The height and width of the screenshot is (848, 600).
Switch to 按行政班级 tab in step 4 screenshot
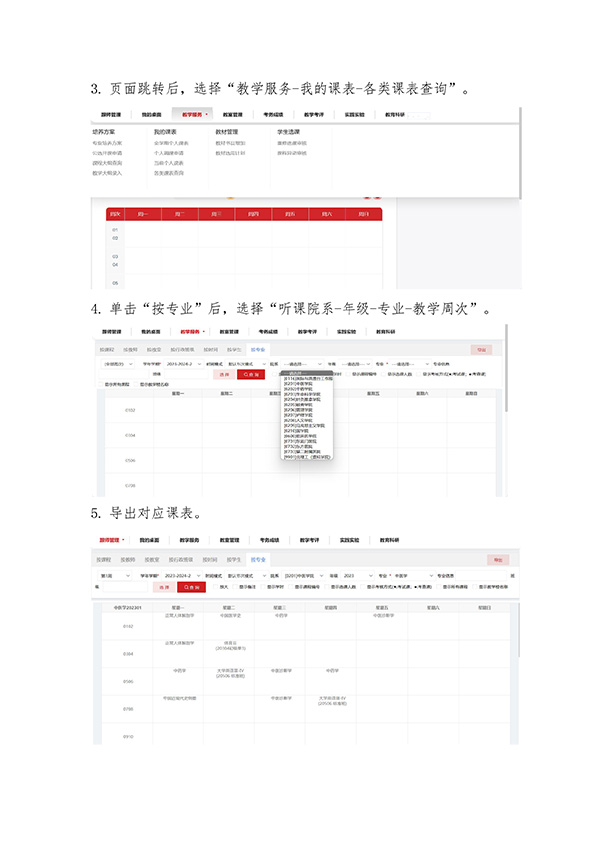[183, 350]
